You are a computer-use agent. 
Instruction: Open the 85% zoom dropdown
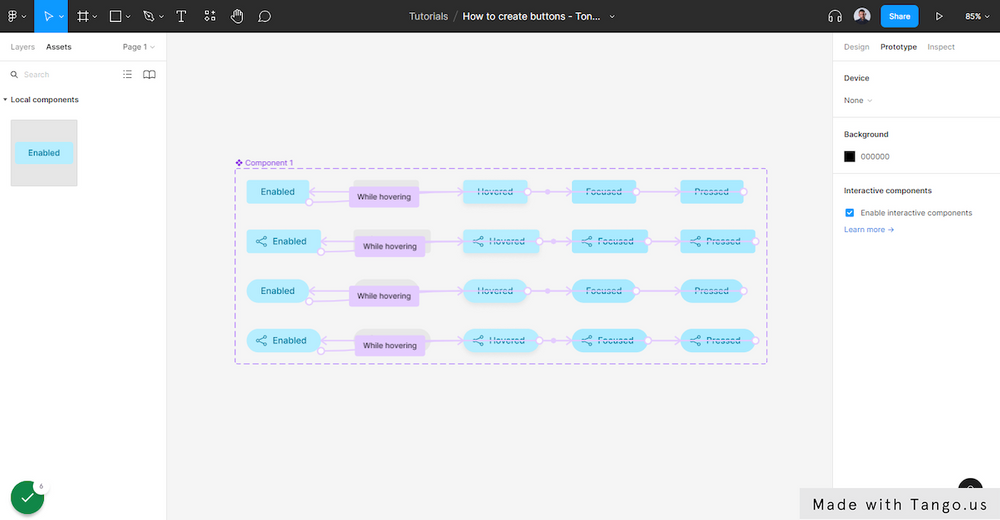click(x=977, y=16)
